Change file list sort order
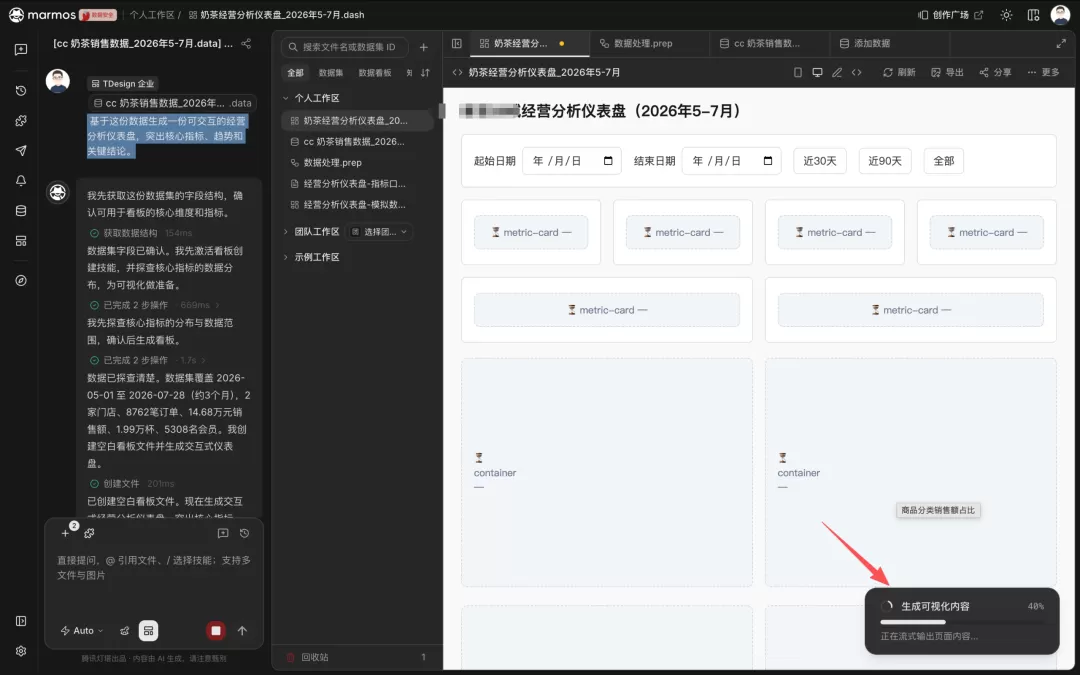The image size is (1080, 675). click(425, 72)
